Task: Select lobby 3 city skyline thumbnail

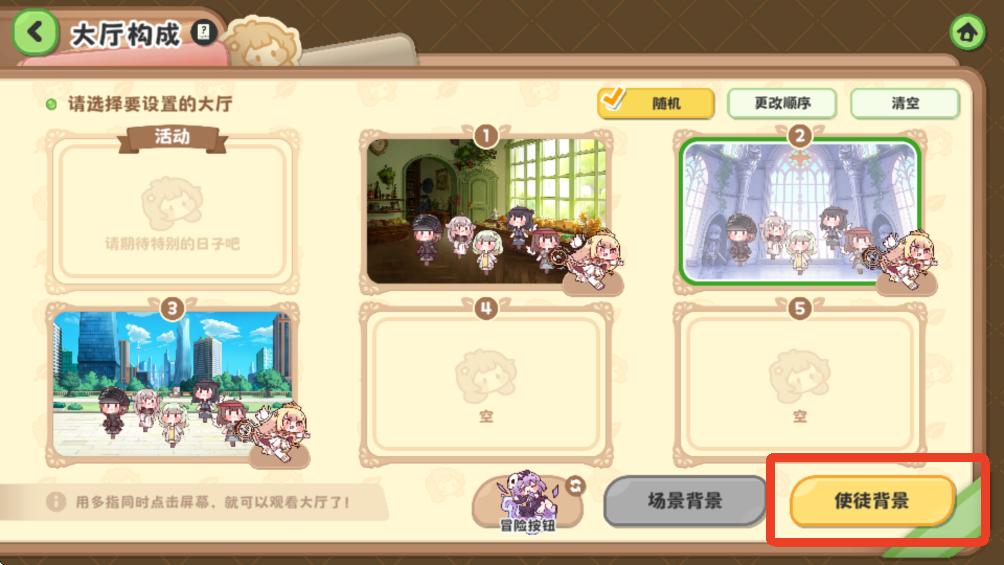Action: pyautogui.click(x=172, y=383)
